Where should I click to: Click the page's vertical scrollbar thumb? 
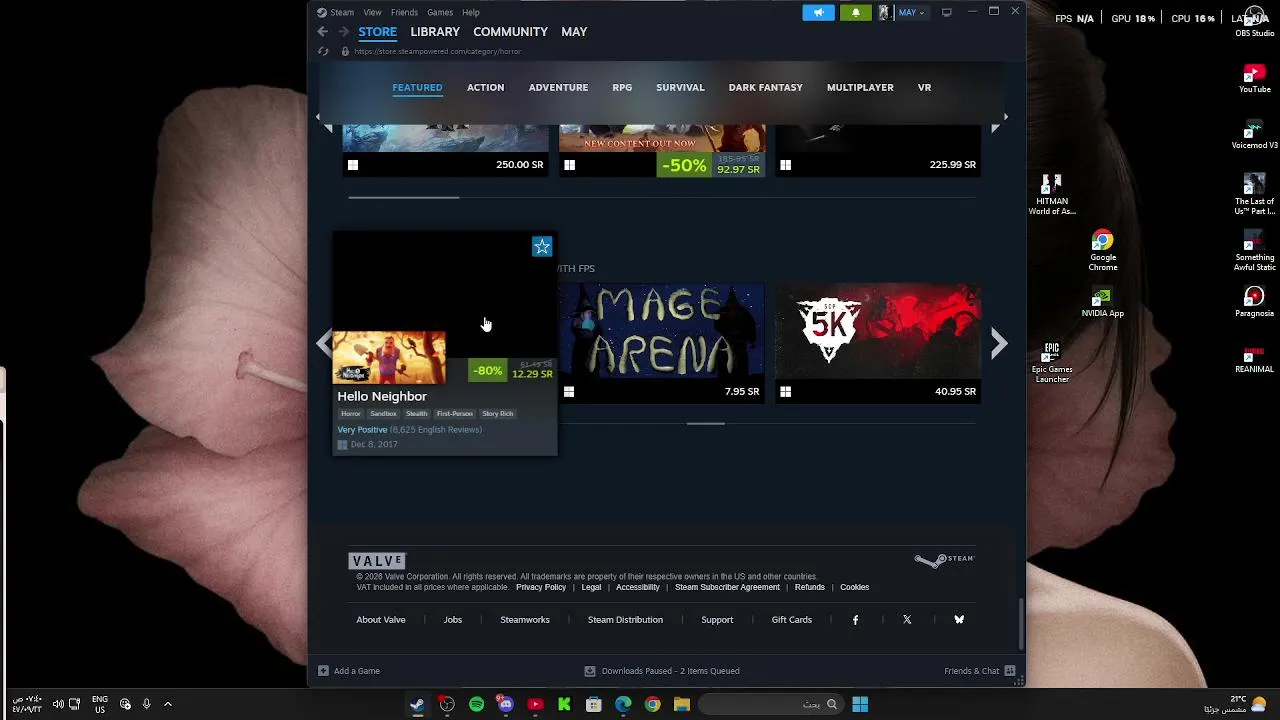[x=1021, y=624]
